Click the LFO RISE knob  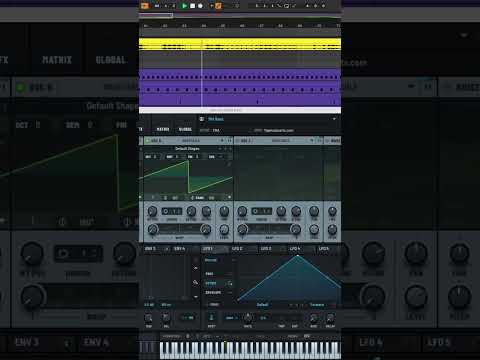point(313,318)
